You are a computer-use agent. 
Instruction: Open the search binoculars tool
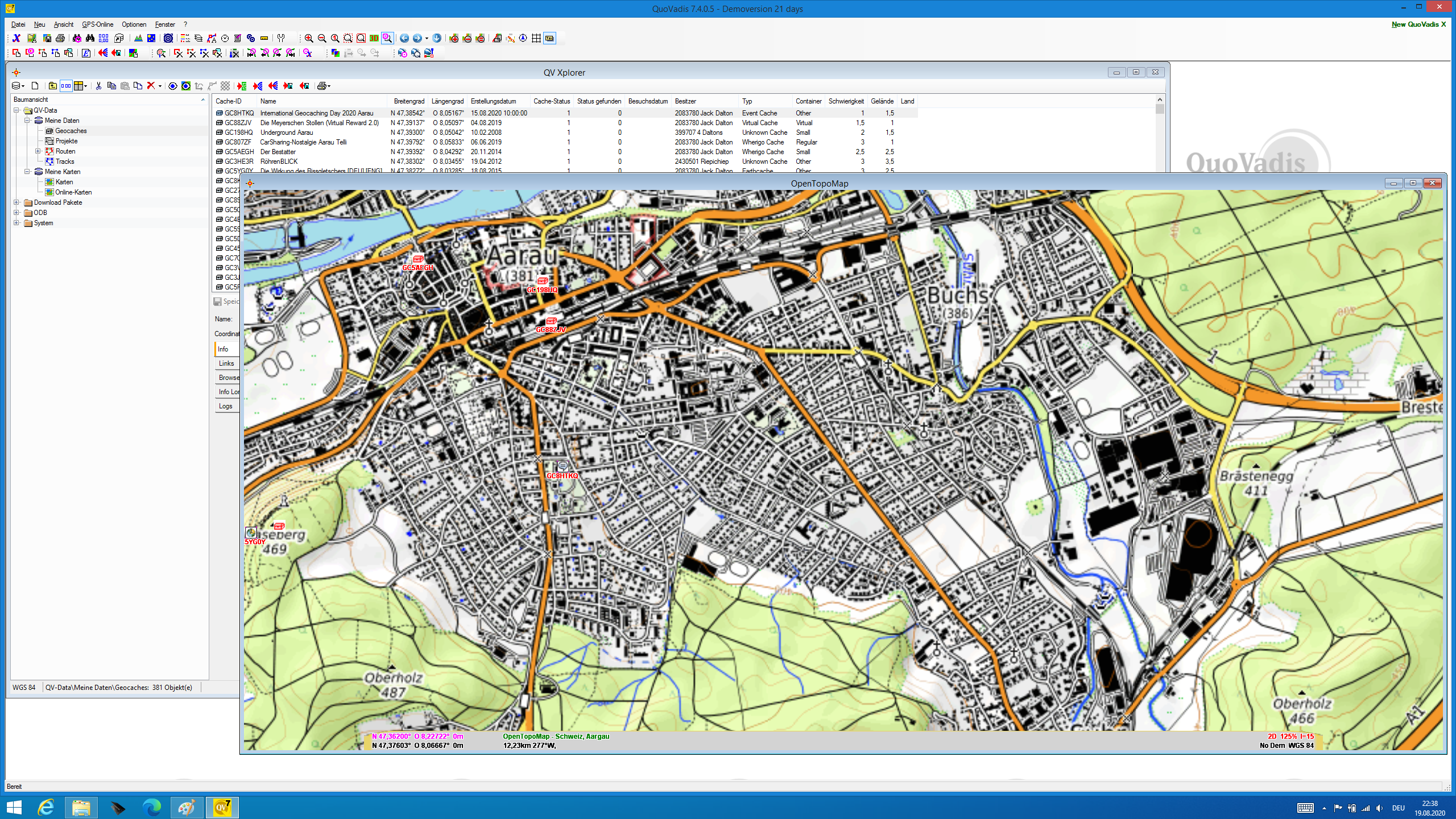pos(90,38)
